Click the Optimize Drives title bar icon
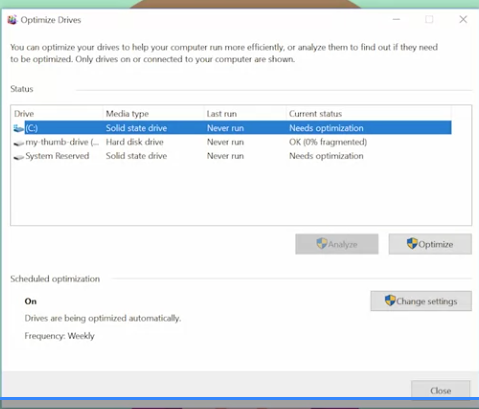 (12, 20)
